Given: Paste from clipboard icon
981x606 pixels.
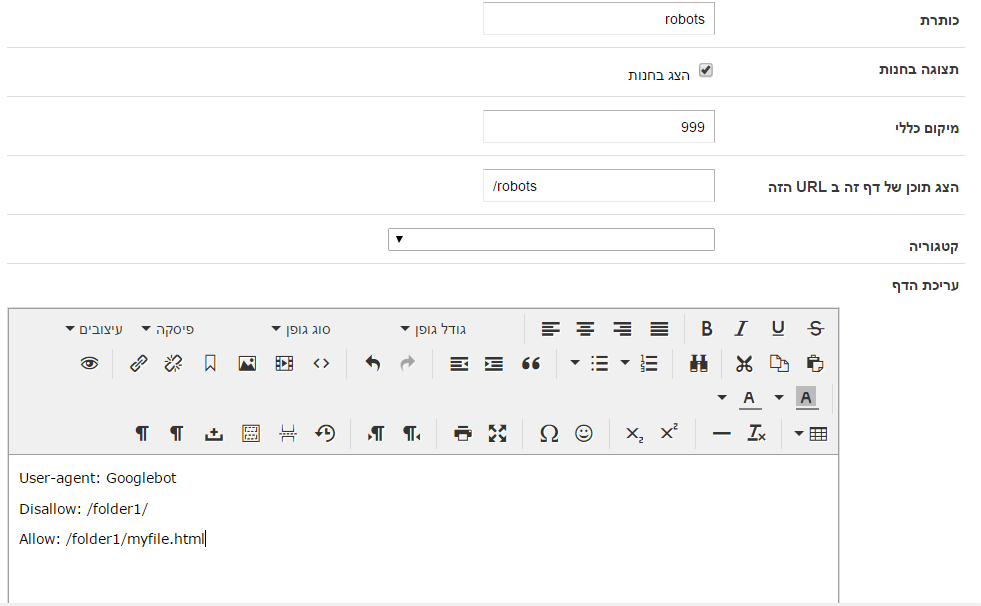Looking at the screenshot, I should [x=815, y=364].
